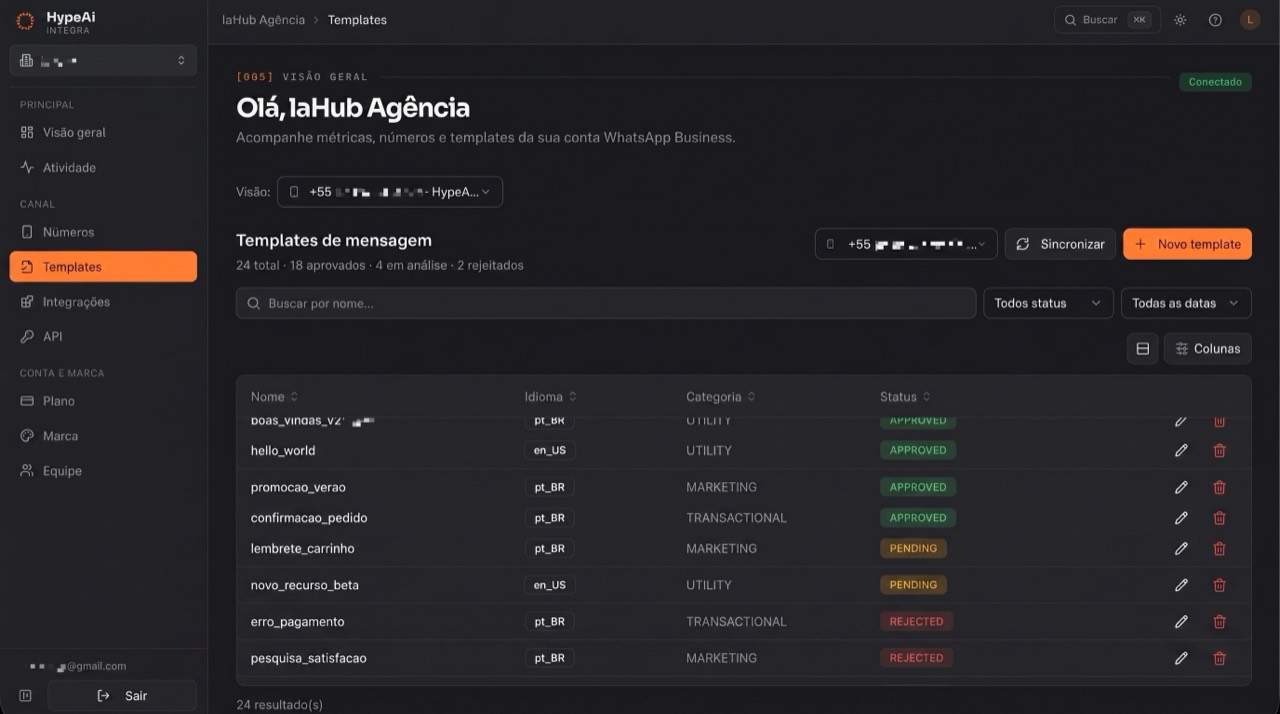This screenshot has width=1280, height=714.
Task: Click the Conectado status badge
Action: tap(1215, 82)
